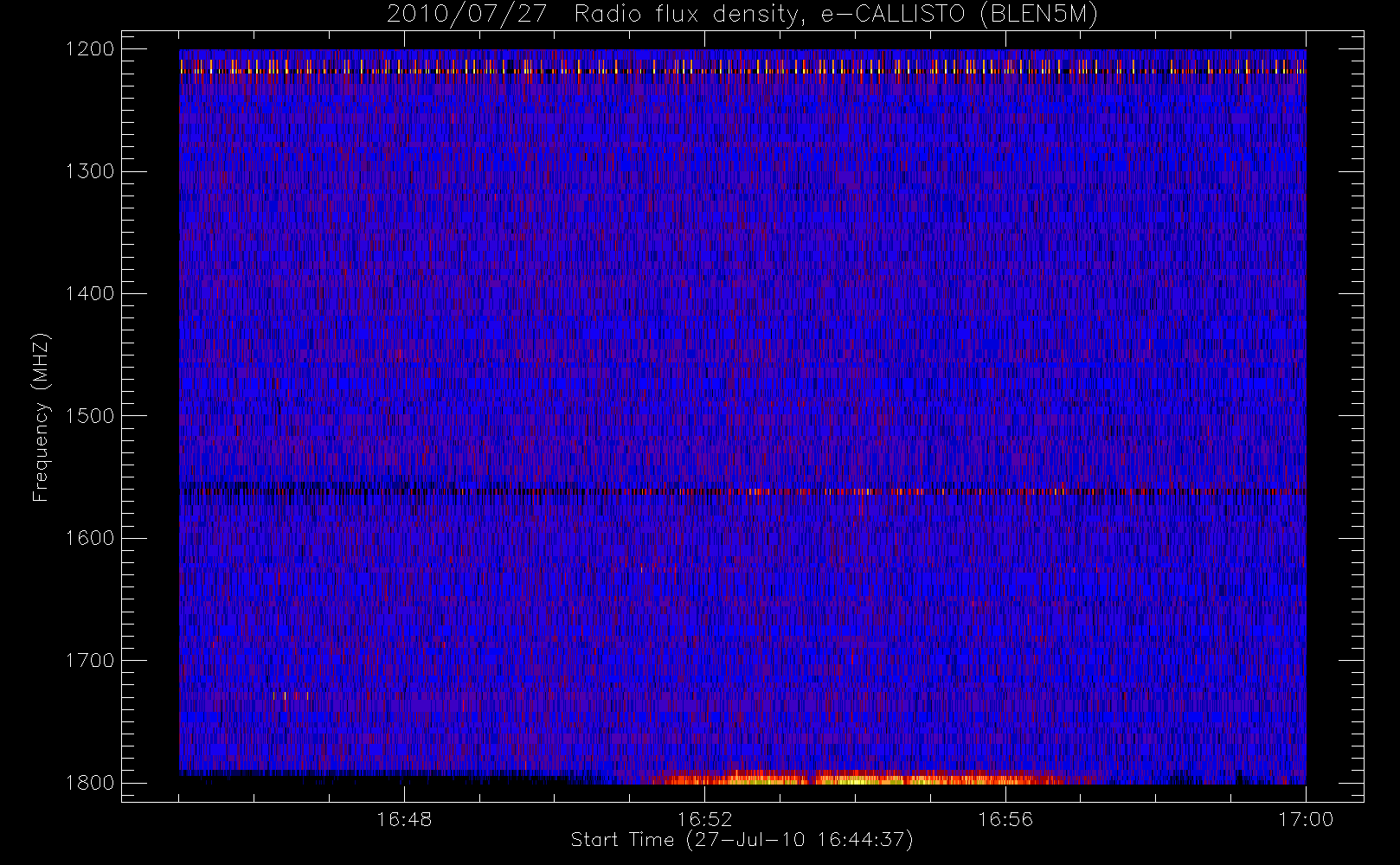Click the 16:48 time tick label
This screenshot has height=865, width=1400.
click(404, 819)
